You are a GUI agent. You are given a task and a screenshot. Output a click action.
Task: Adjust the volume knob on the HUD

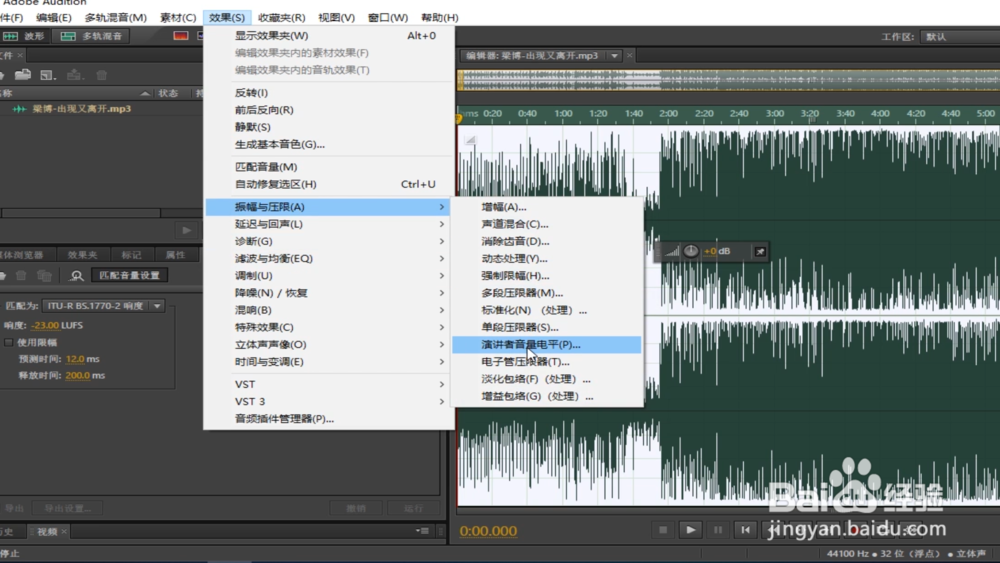(x=691, y=251)
